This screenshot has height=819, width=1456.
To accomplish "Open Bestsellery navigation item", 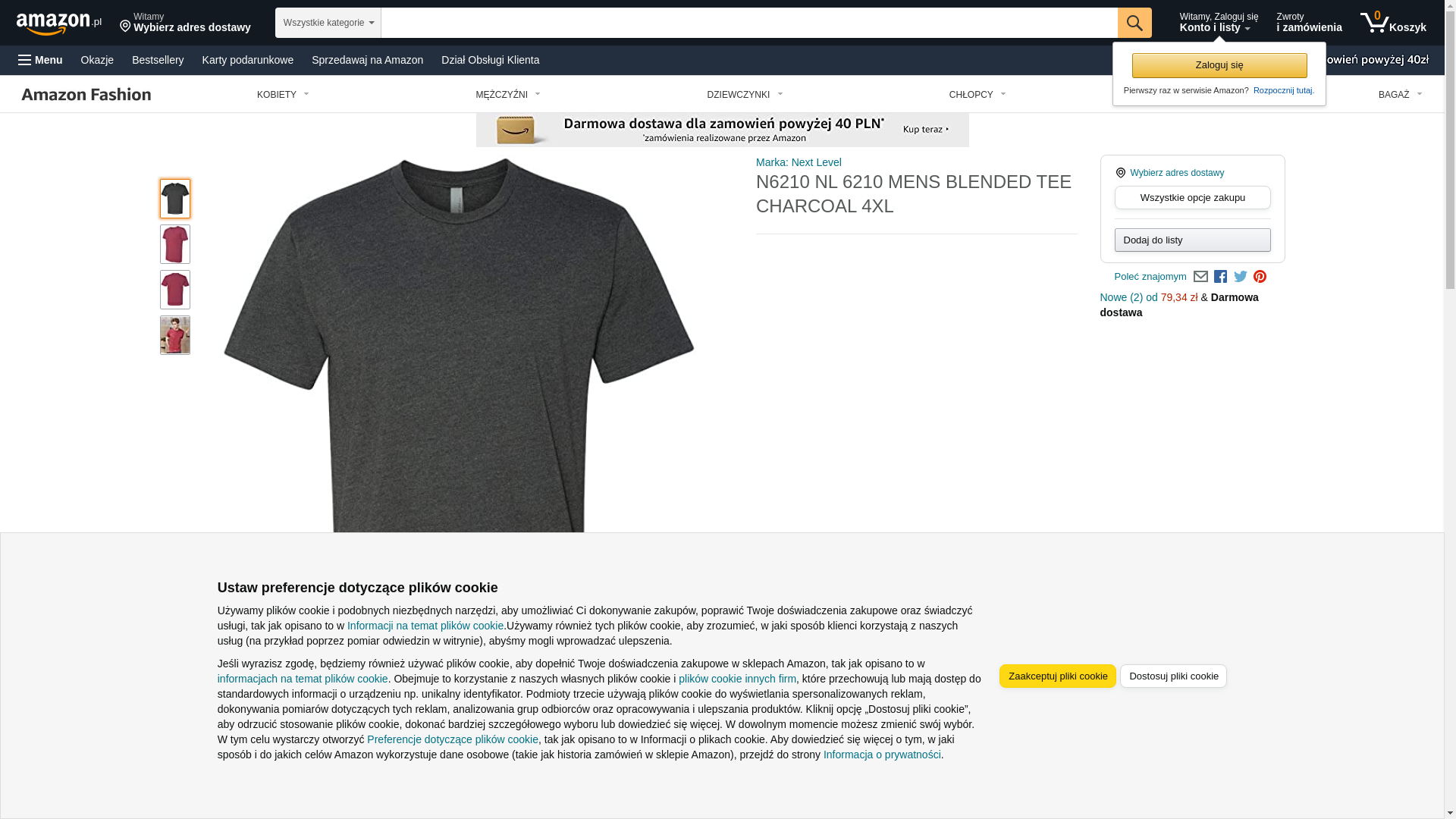I will (x=158, y=60).
